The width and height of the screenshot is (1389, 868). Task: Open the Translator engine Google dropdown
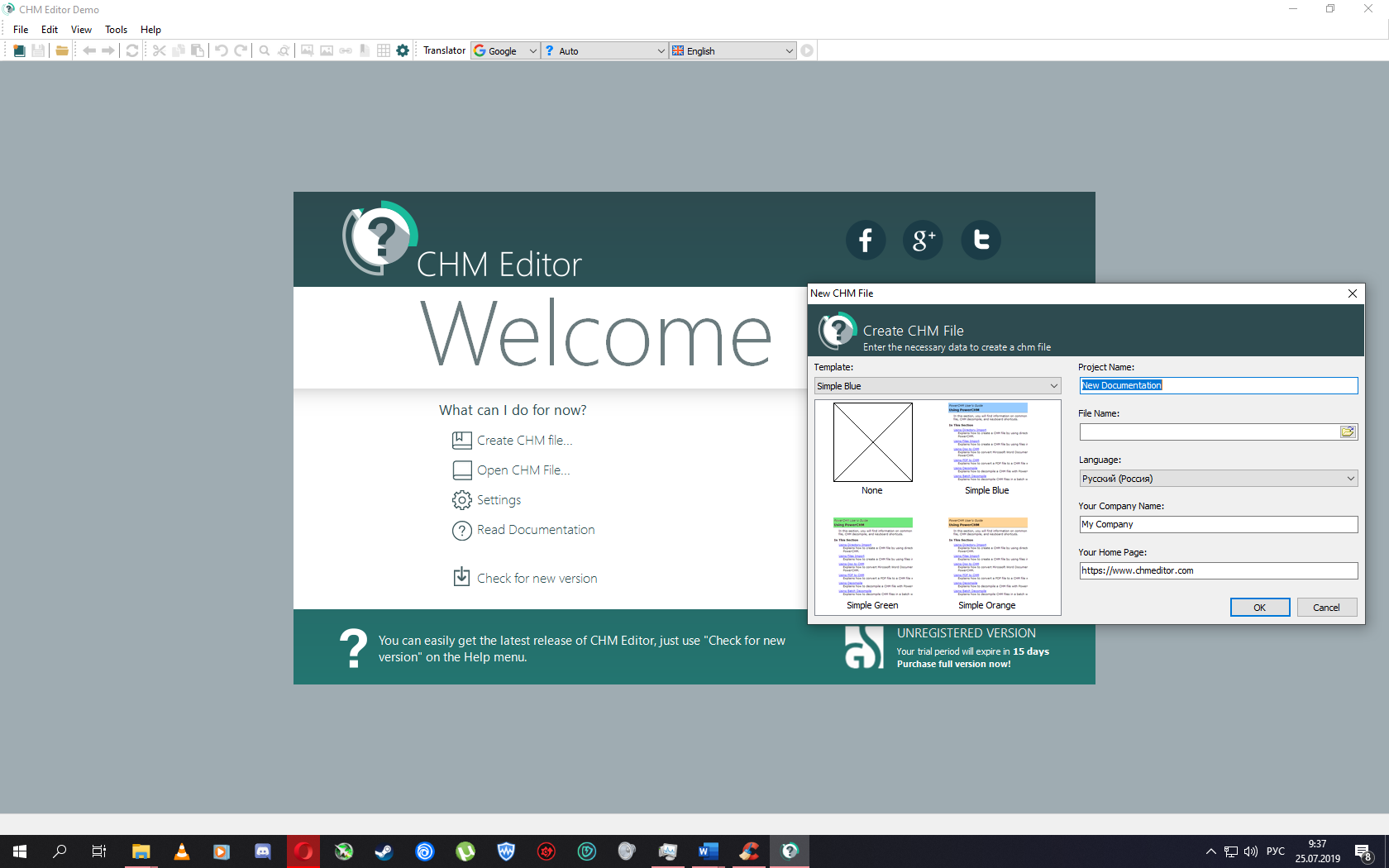(x=506, y=50)
